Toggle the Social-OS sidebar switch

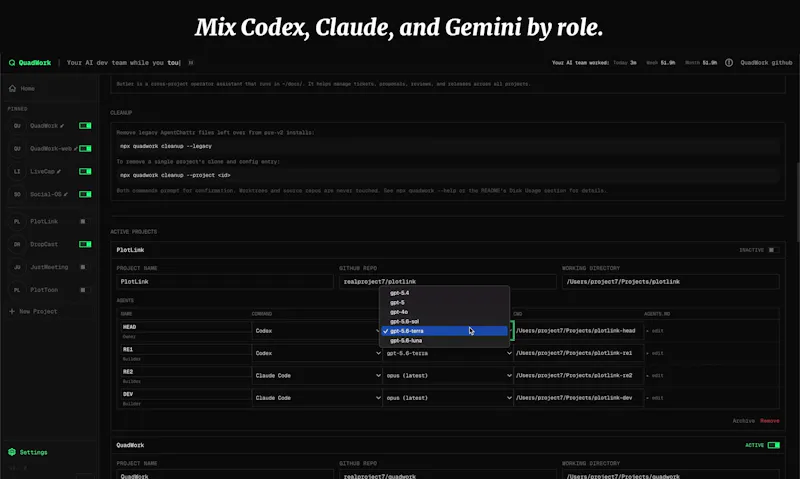(x=85, y=194)
